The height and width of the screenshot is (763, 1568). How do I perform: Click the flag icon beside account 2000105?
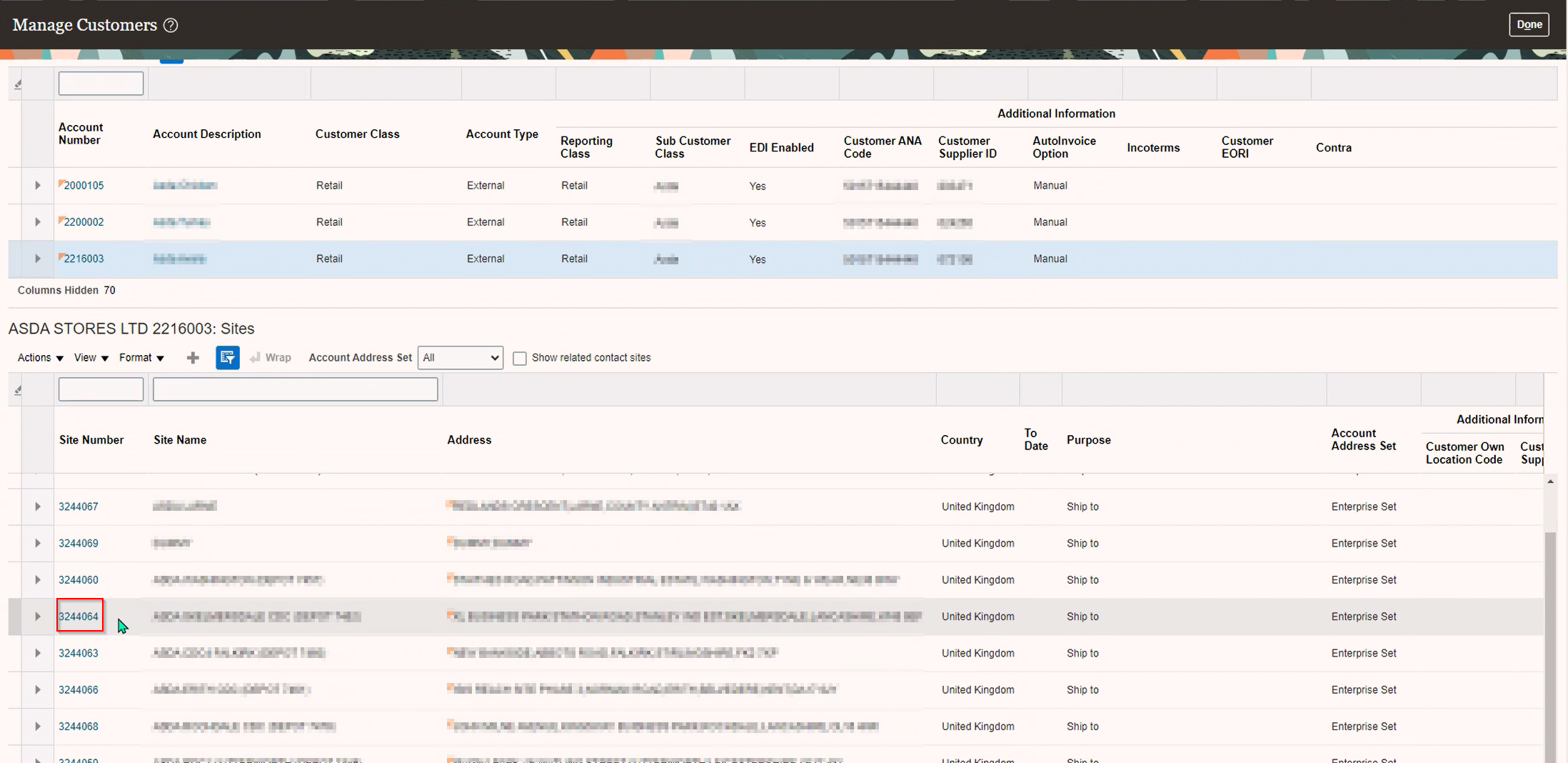click(61, 181)
